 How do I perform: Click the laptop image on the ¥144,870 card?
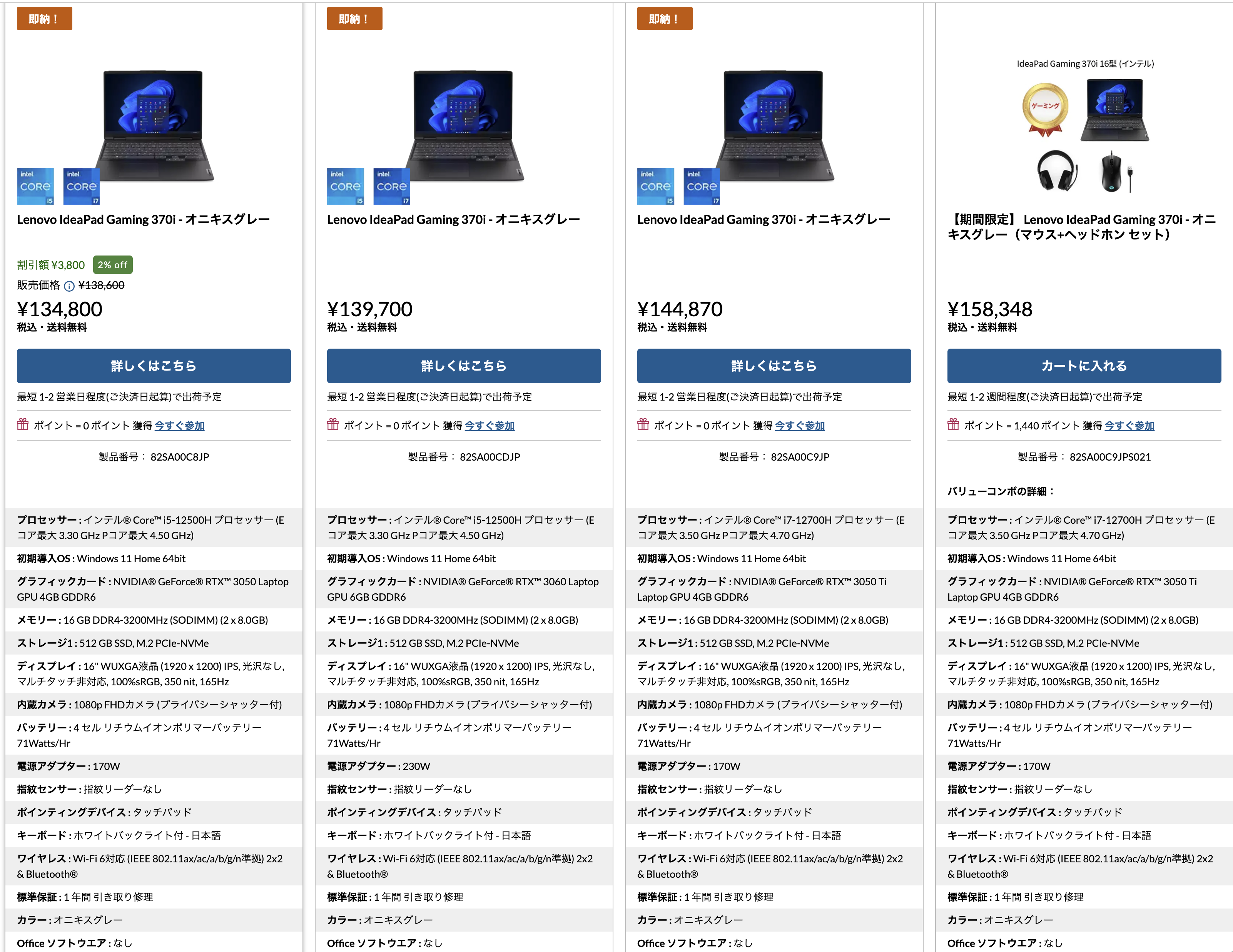pyautogui.click(x=774, y=125)
